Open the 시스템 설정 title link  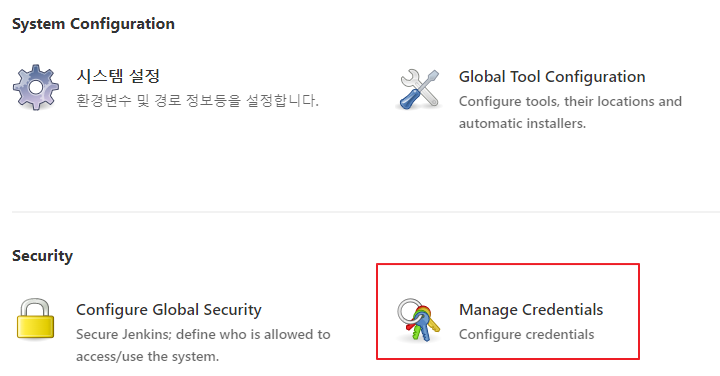point(118,76)
